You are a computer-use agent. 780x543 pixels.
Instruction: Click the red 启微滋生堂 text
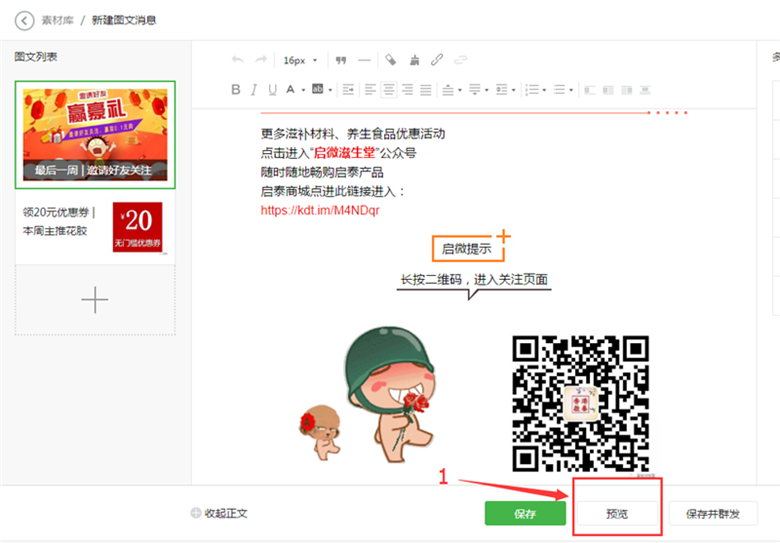click(344, 153)
